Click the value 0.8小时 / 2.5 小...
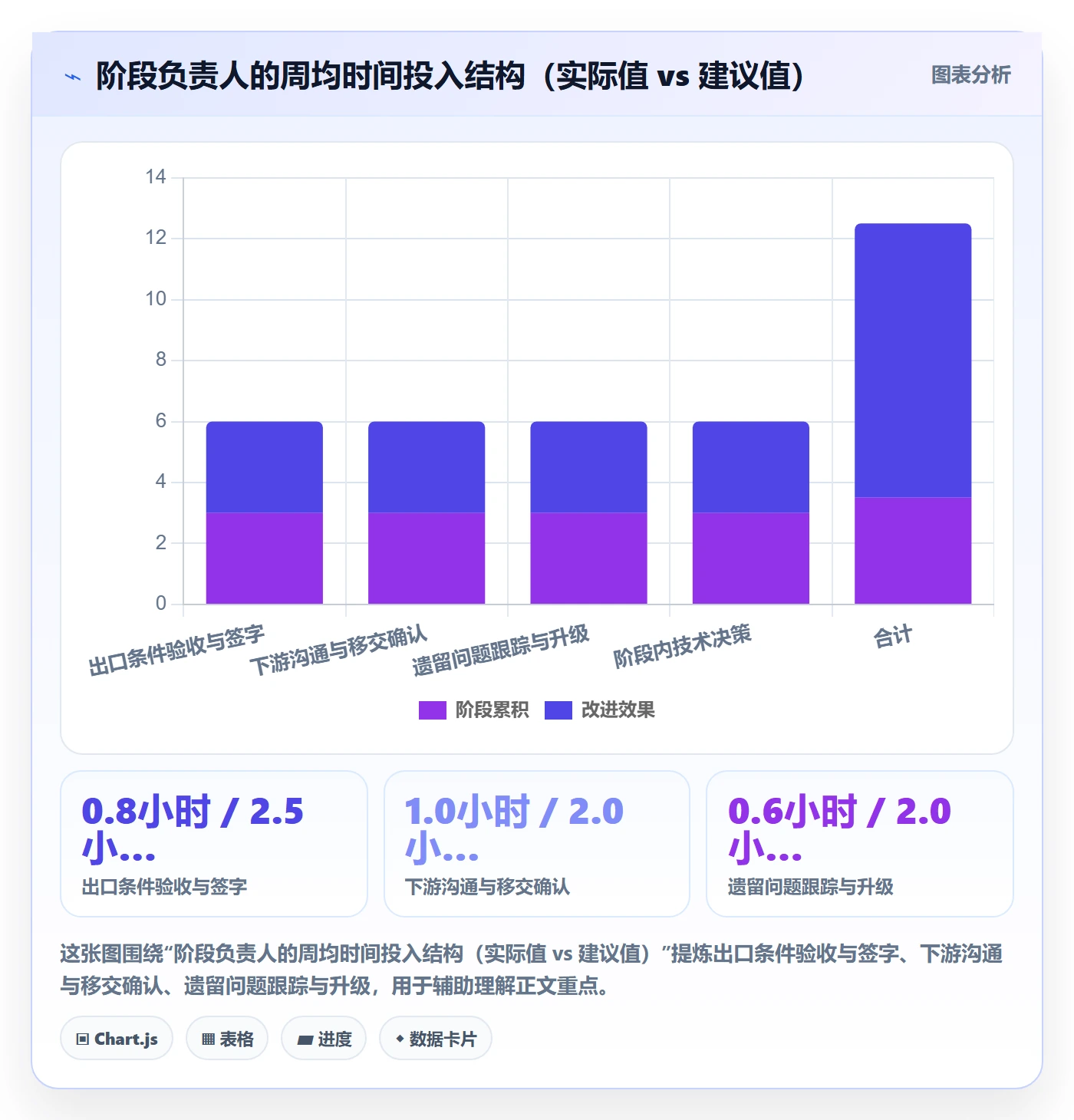Screen dimensions: 1074x1120 click(193, 829)
